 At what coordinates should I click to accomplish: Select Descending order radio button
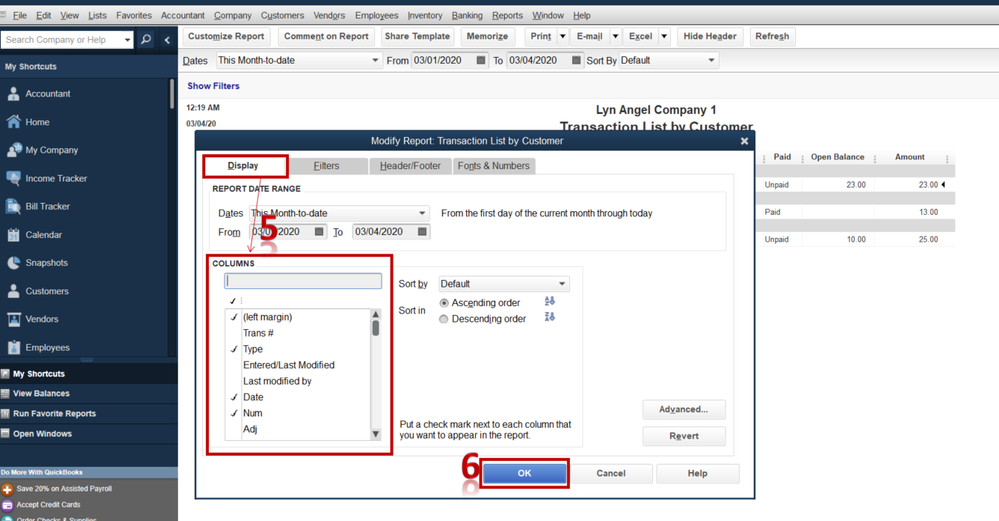(x=443, y=319)
